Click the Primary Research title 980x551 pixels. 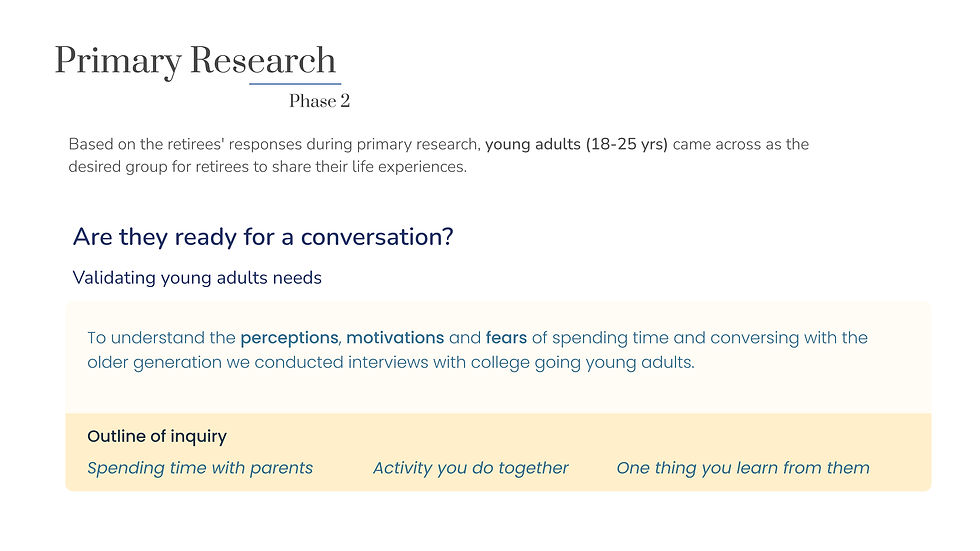click(195, 61)
